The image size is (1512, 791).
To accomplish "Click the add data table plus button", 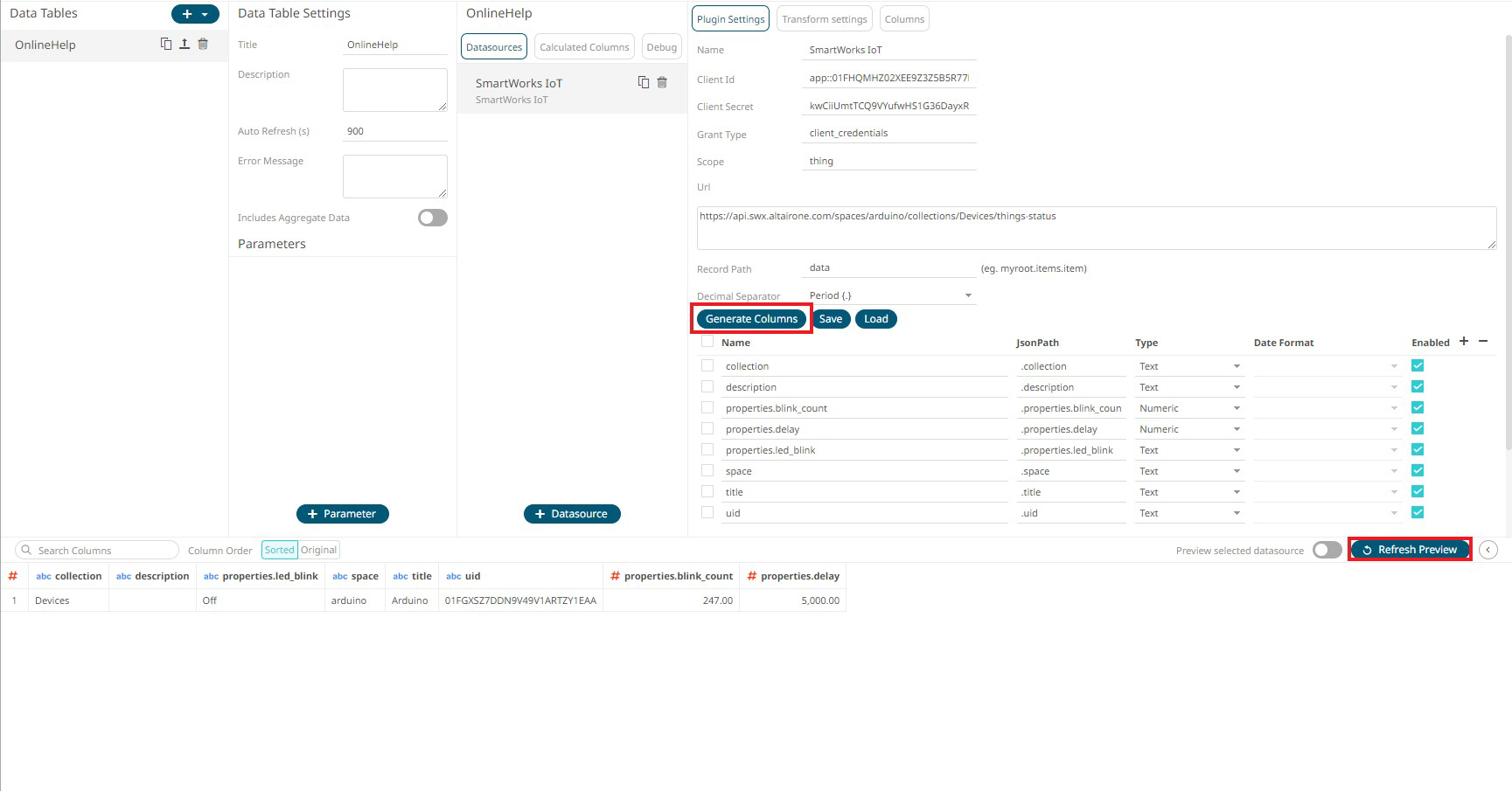I will coord(195,14).
